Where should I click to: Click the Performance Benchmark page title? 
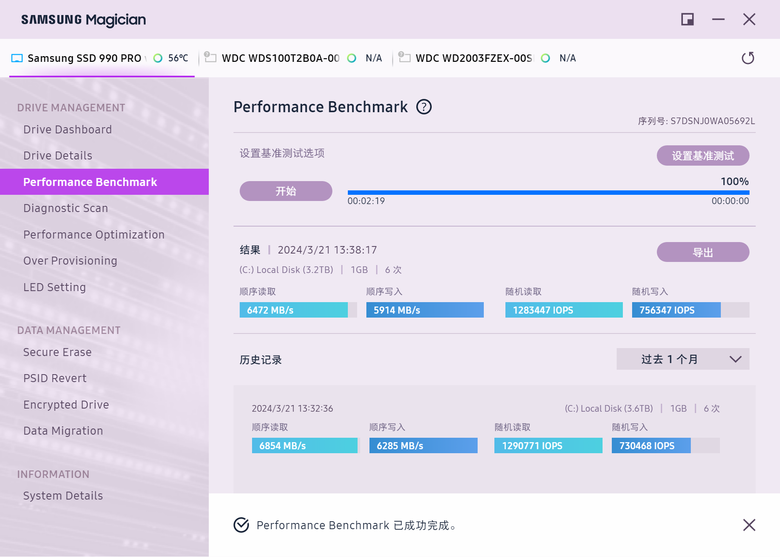pos(321,107)
